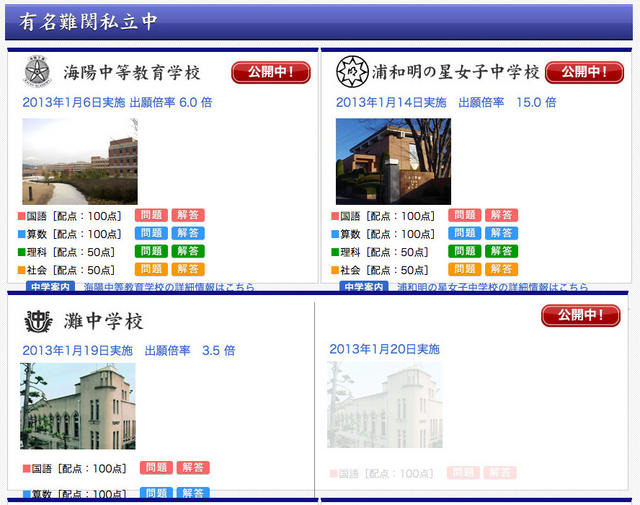Click 出願倍率 3.5 倍 text
Screen dimensions: 640x505
190,351
